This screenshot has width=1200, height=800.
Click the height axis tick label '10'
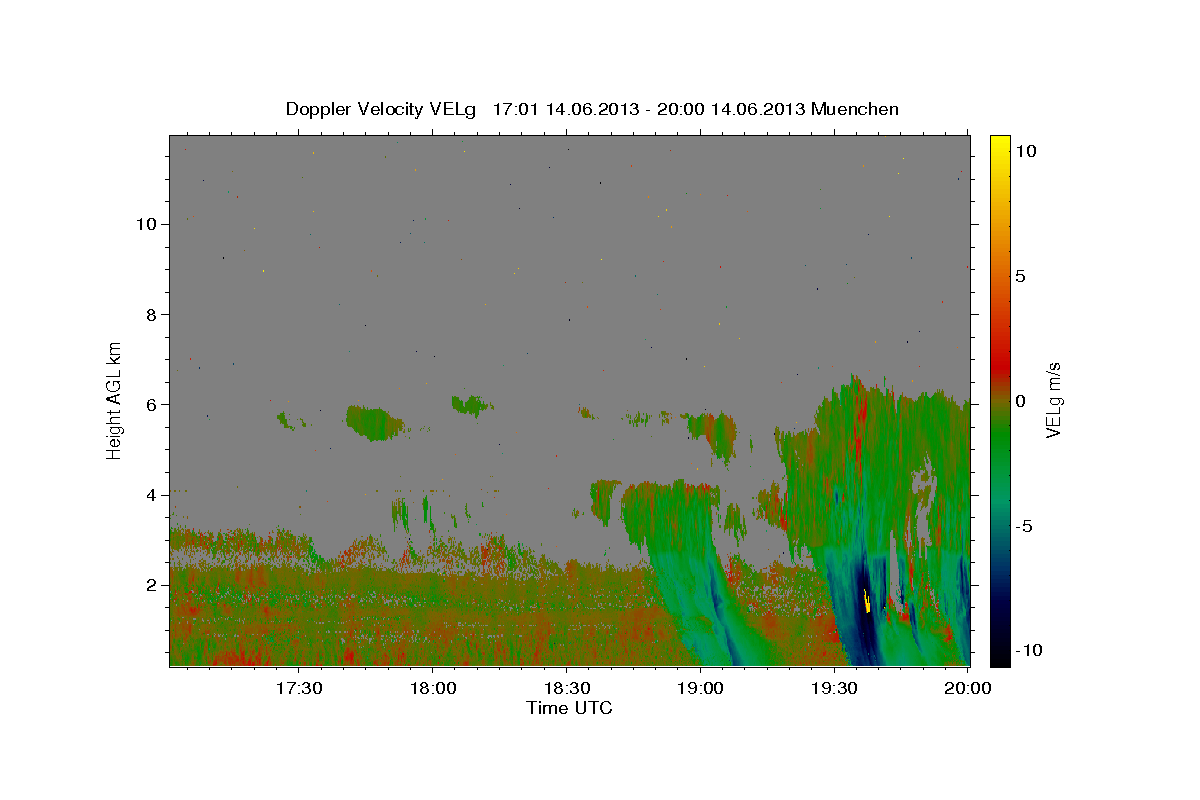(x=147, y=224)
